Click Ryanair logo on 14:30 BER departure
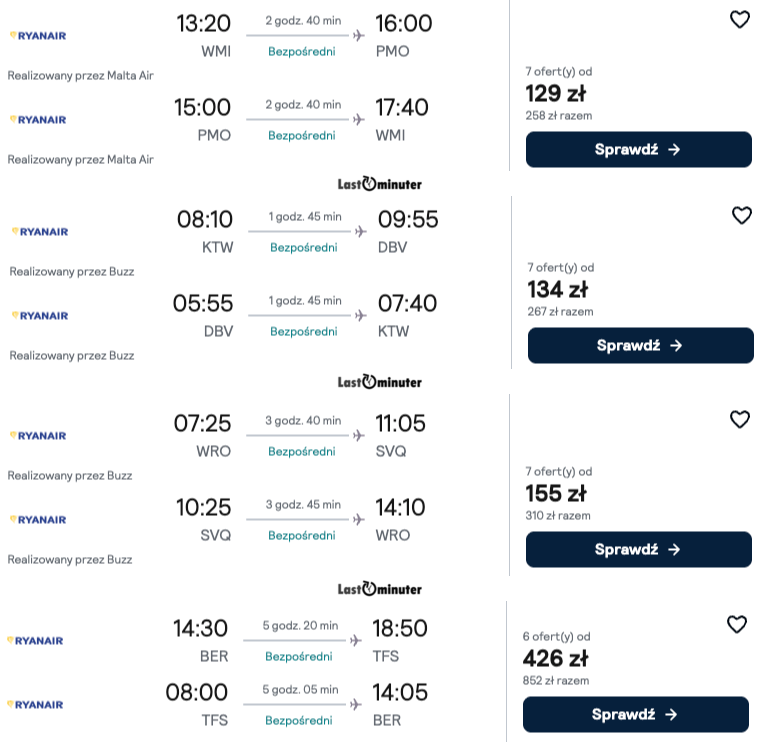761x742 pixels. click(x=35, y=641)
